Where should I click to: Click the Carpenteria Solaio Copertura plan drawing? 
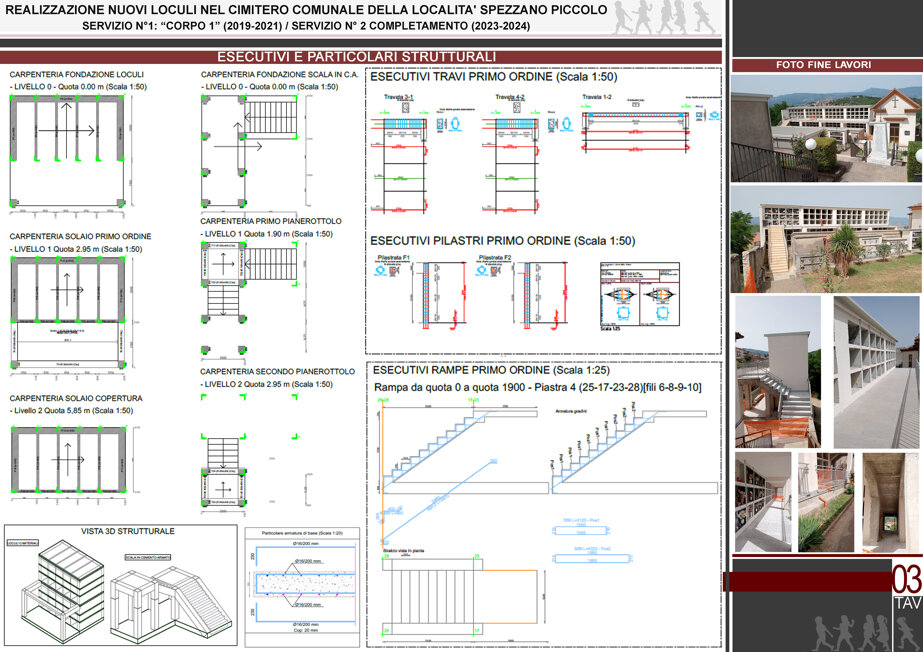click(69, 461)
